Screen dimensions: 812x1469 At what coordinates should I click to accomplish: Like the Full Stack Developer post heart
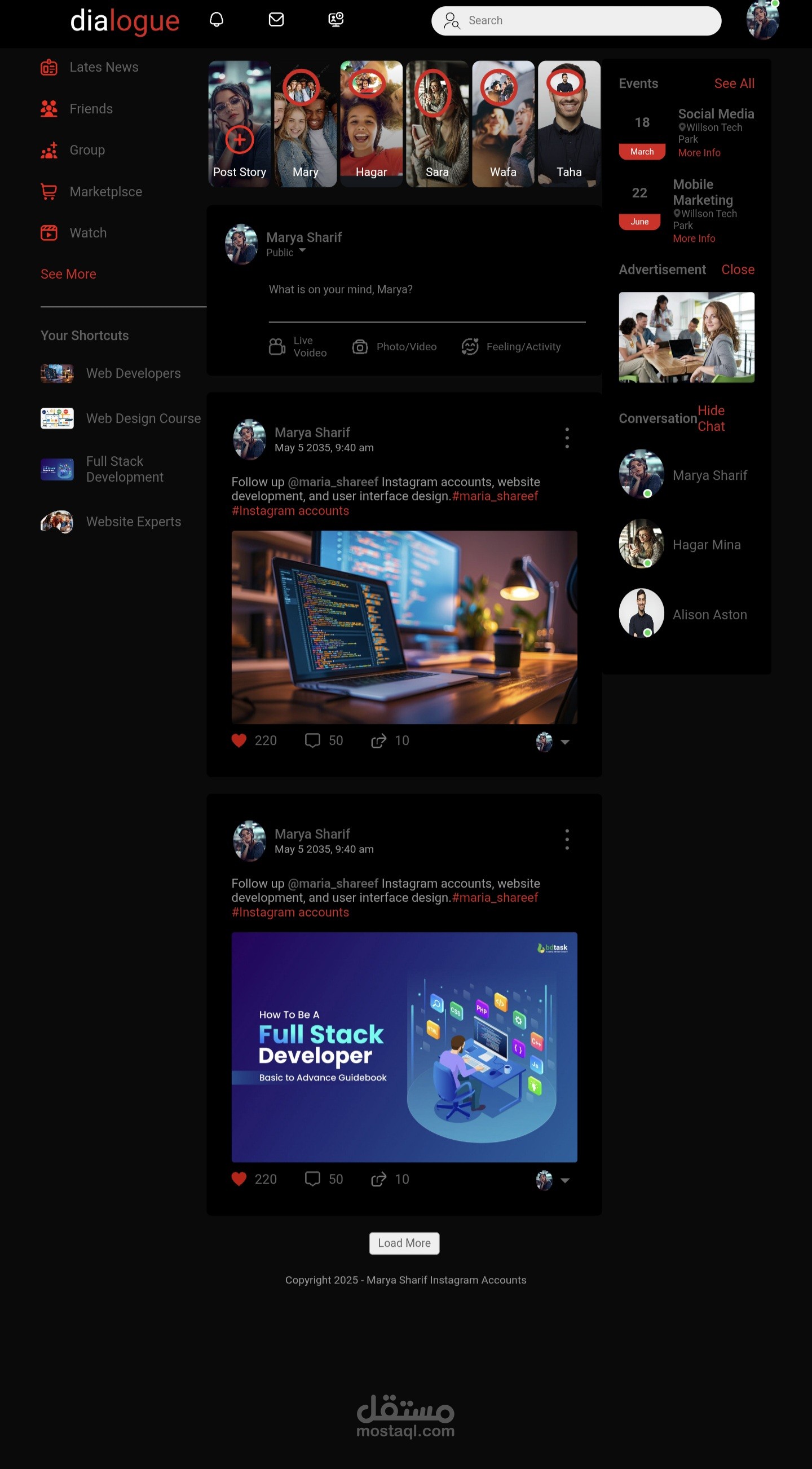click(x=239, y=1179)
